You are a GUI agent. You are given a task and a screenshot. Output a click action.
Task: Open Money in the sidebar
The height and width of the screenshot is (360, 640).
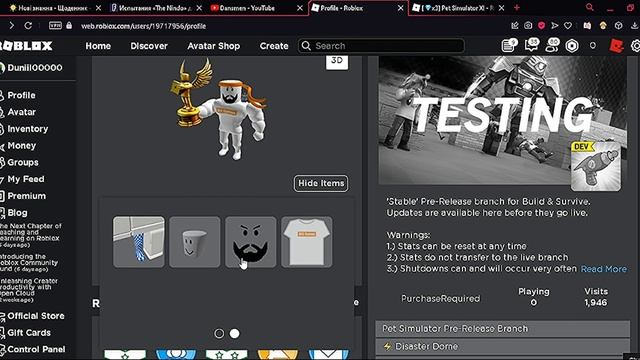click(21, 145)
